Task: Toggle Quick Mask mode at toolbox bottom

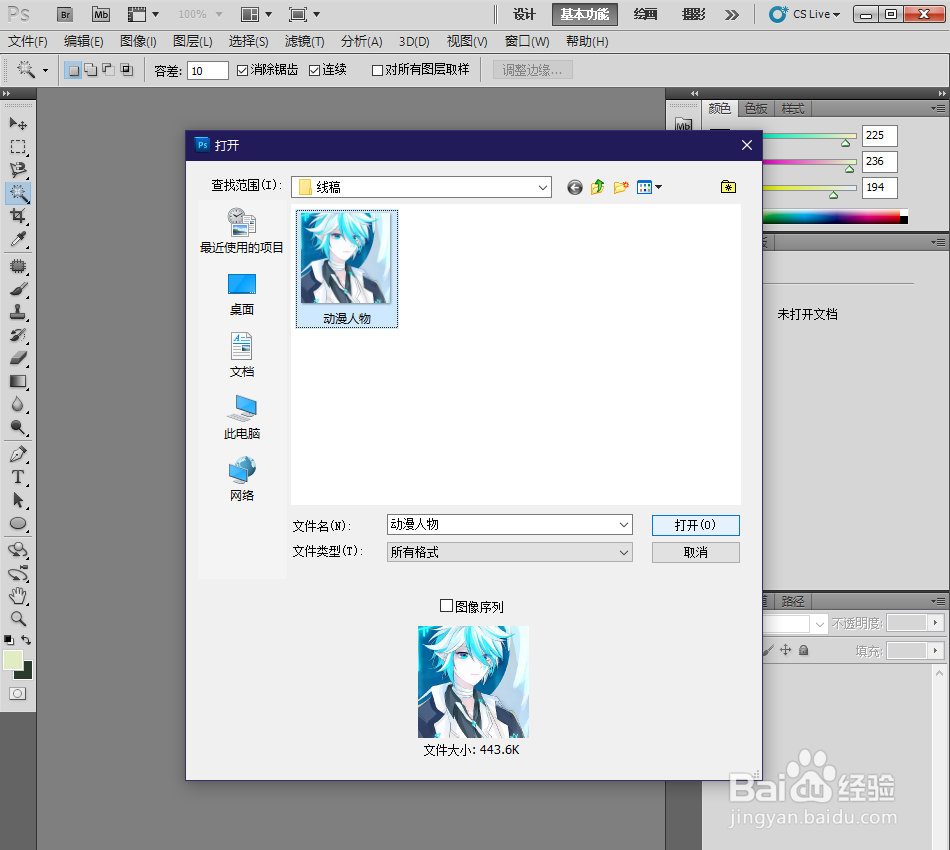Action: pyautogui.click(x=18, y=694)
